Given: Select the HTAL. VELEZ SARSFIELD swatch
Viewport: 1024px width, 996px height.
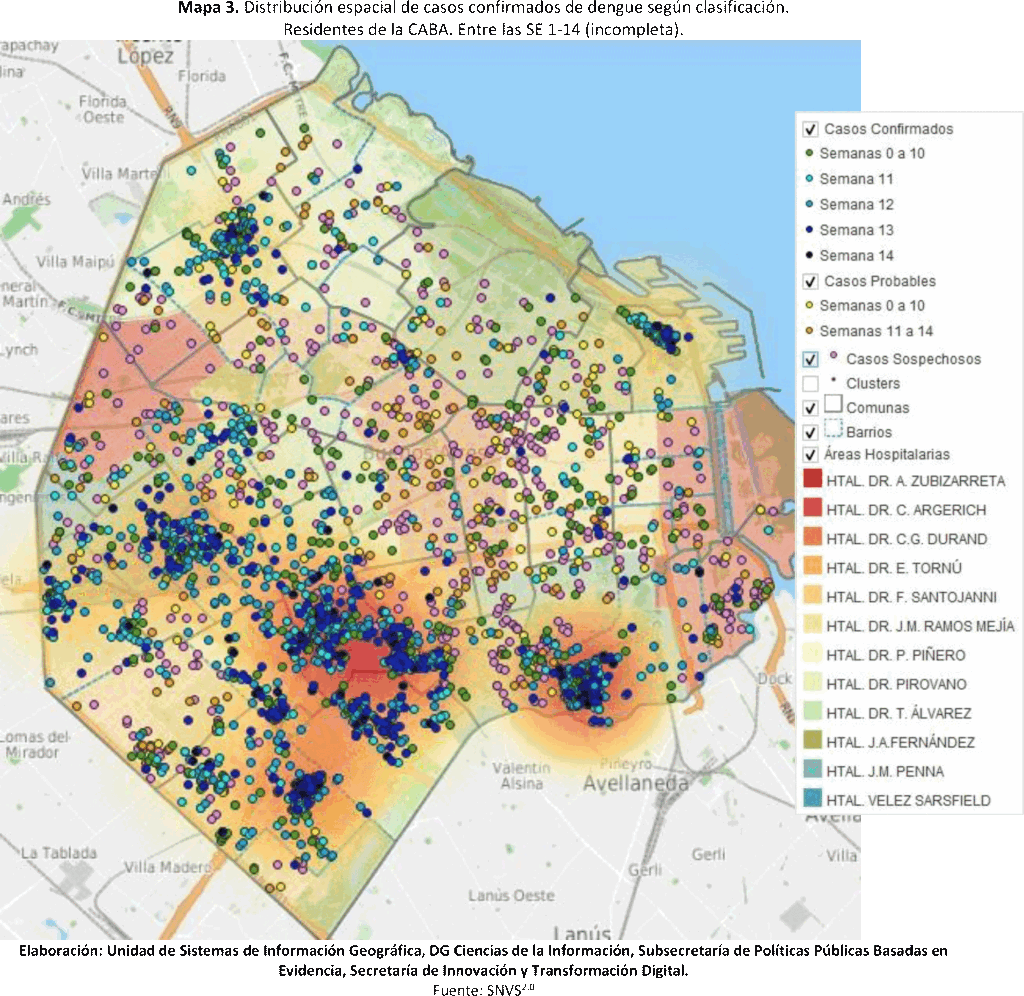Looking at the screenshot, I should click(x=812, y=797).
